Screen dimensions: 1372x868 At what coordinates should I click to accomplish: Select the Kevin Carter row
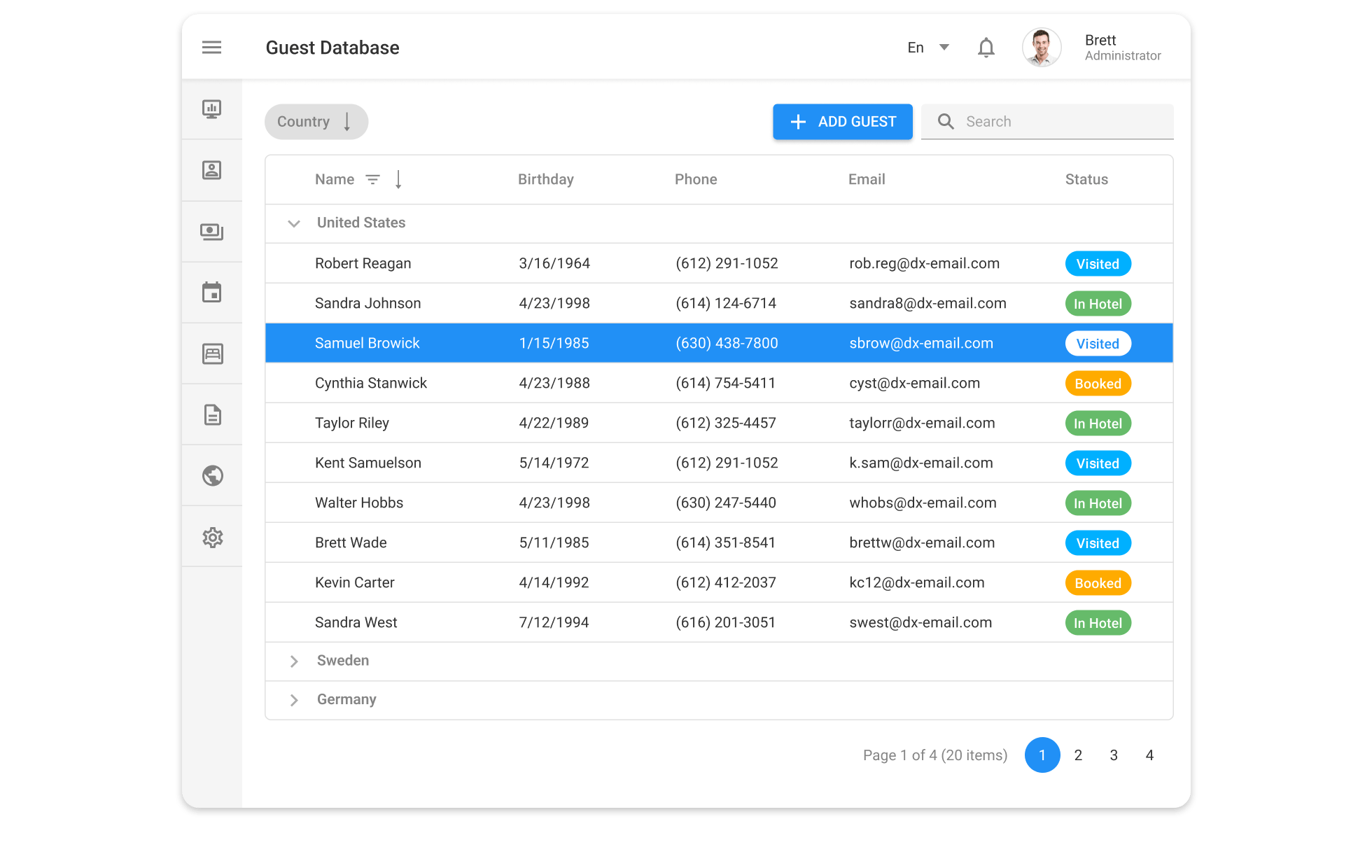[719, 582]
